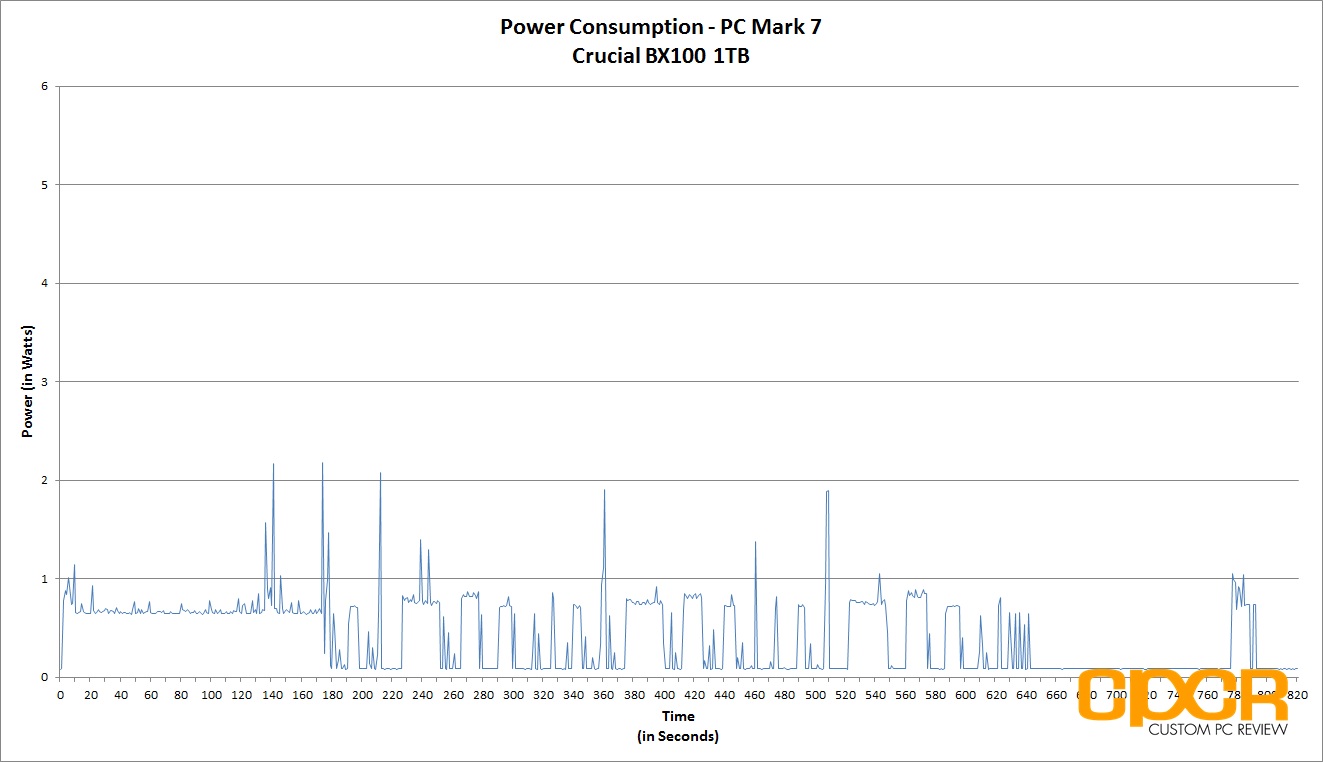Select the subtitle "Crucial BX100 1TB"
The height and width of the screenshot is (762, 1323).
(x=661, y=56)
